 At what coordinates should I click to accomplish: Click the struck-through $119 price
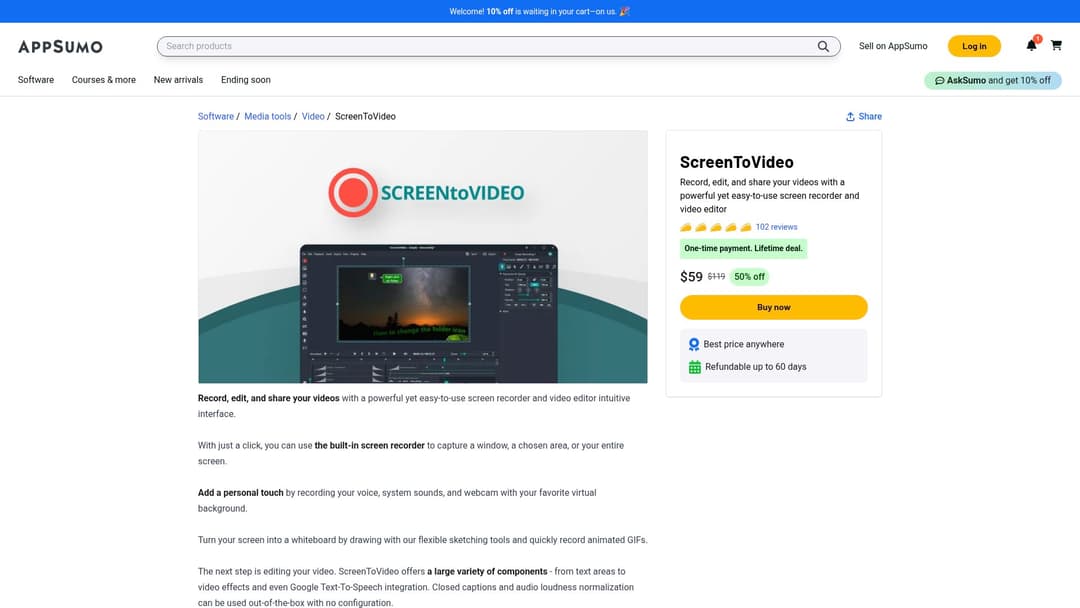716,277
